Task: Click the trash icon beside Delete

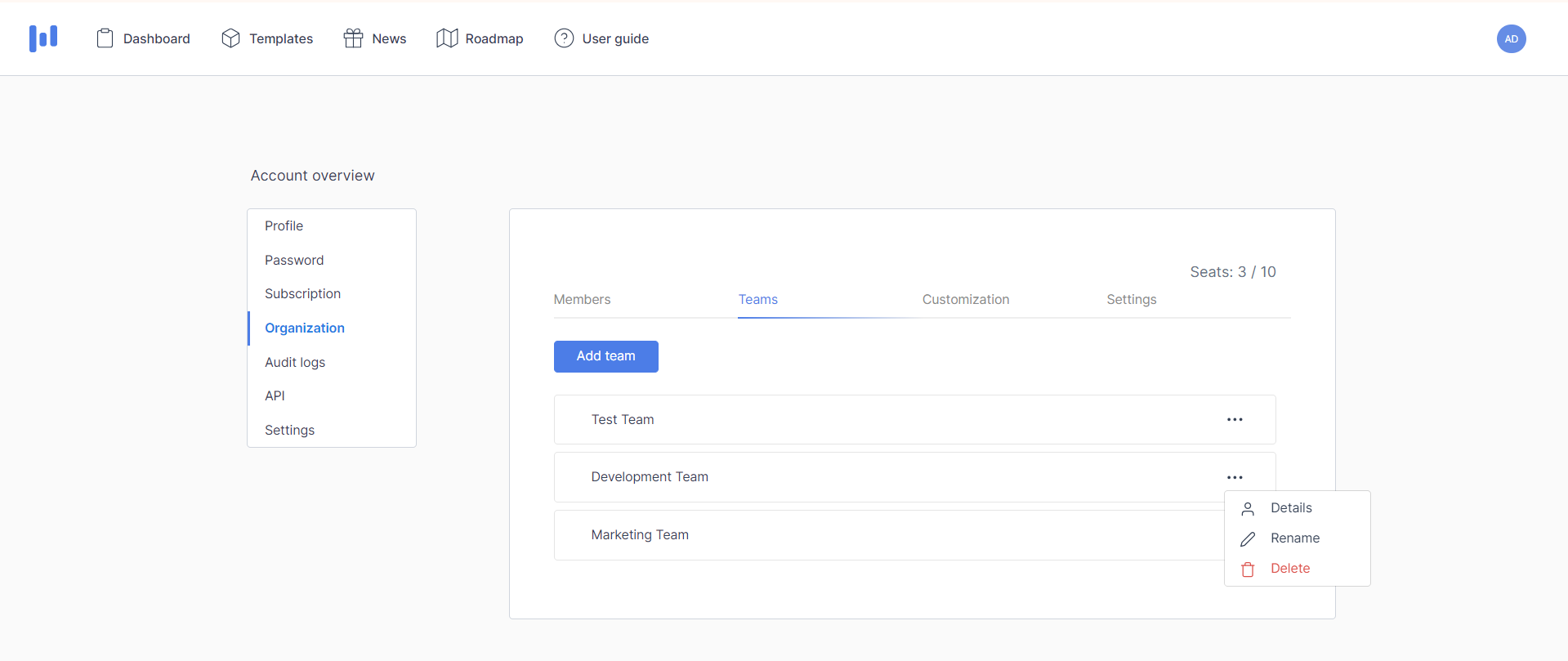Action: [x=1248, y=569]
